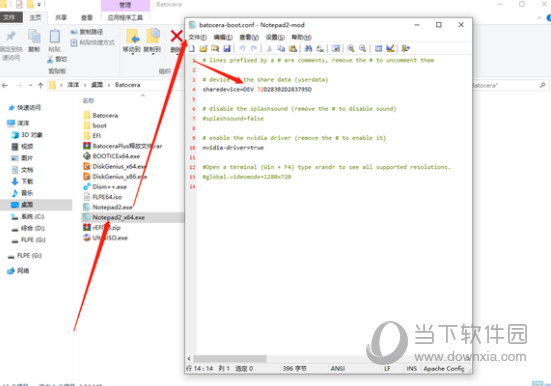Screen dimensions: 551x386
Task: Undo the last edit in Notepad2
Action: pos(242,49)
